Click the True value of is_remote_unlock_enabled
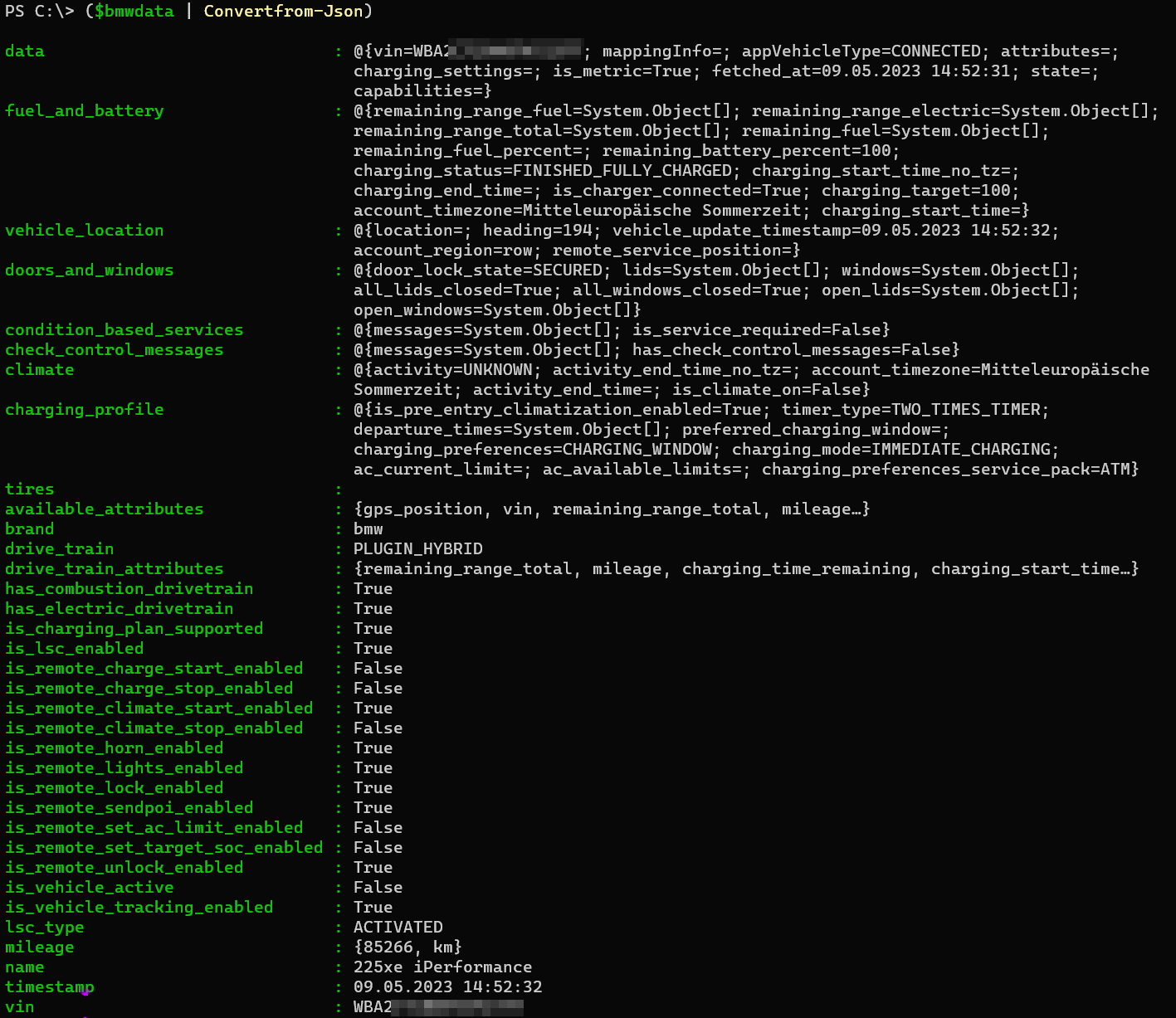The image size is (1176, 1018). coord(373,867)
